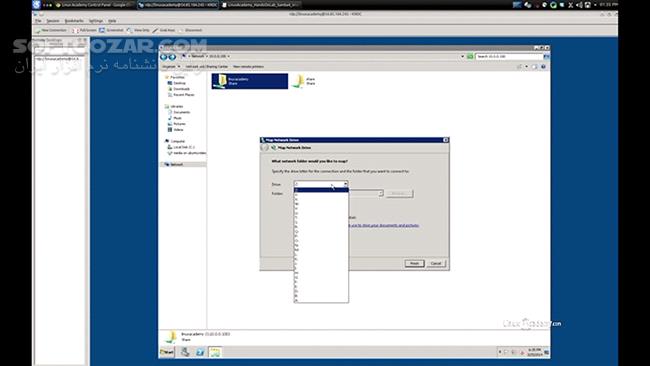Open the KRDC File menu

pos(38,21)
